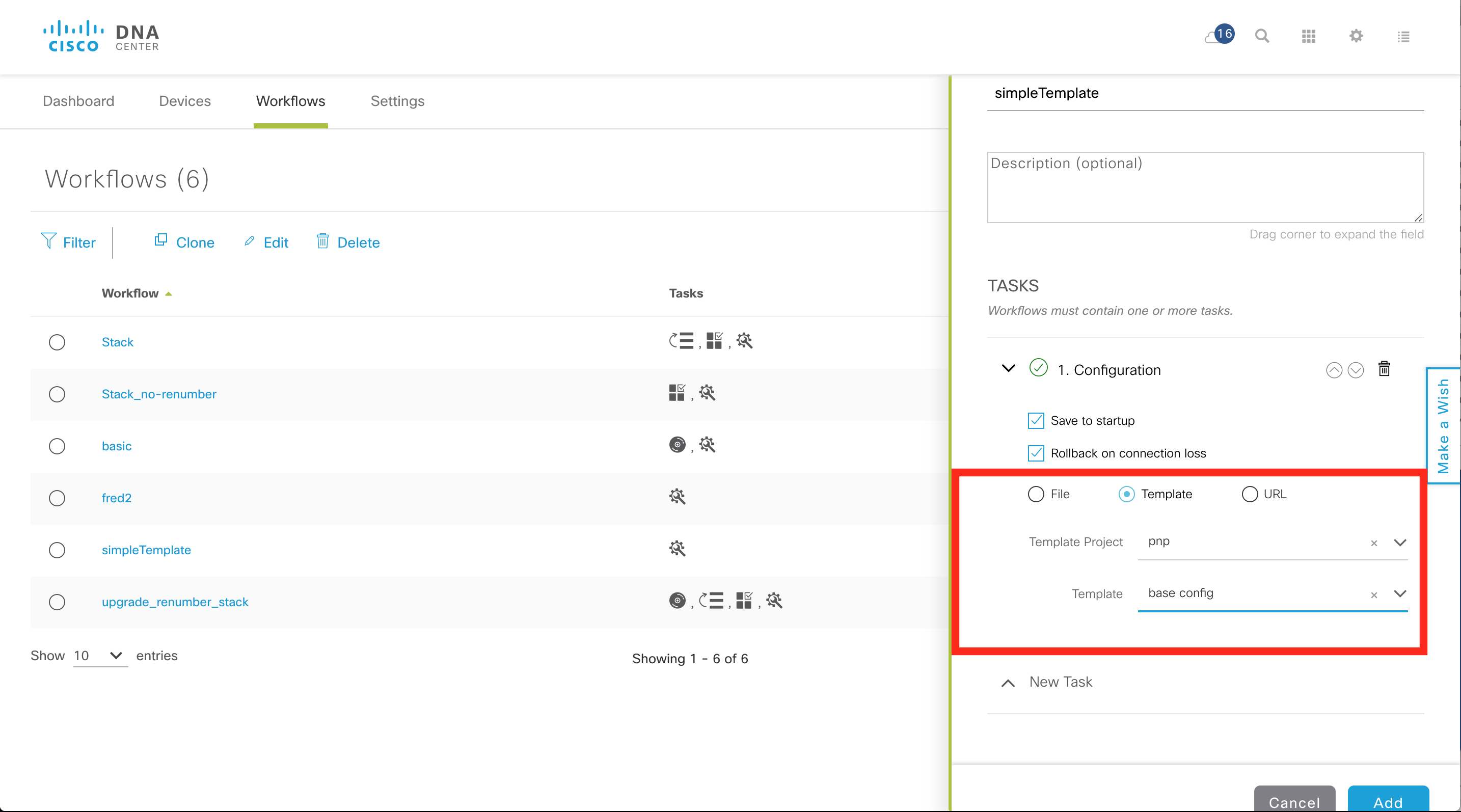The width and height of the screenshot is (1461, 812).
Task: Move Configuration task up with arrow icon
Action: 1334,370
